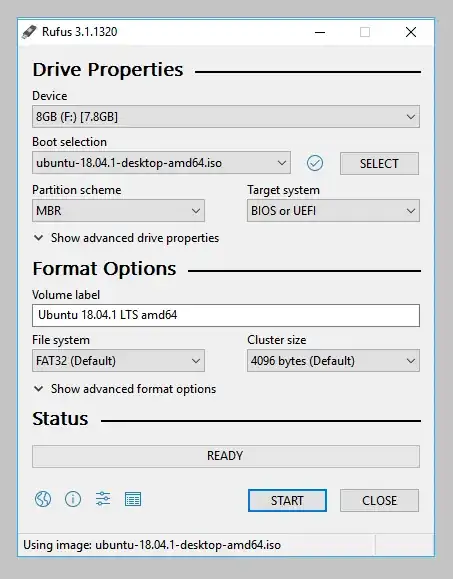Expand Show advanced drive properties
The image size is (453, 579).
click(126, 238)
